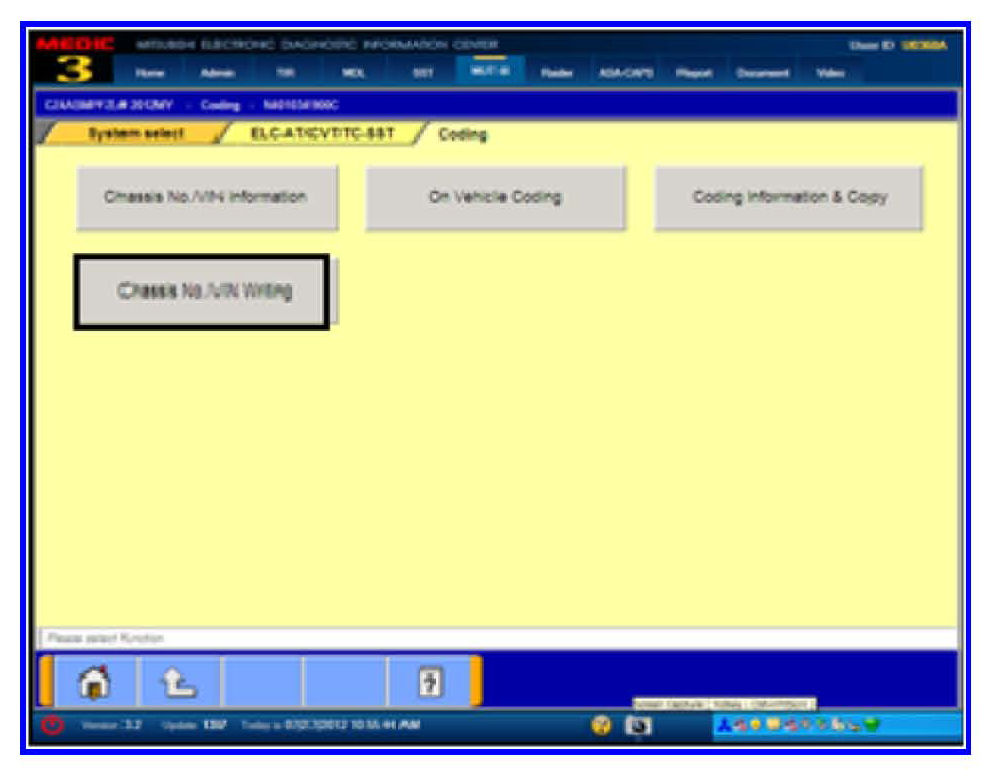Screen dimensions: 995x781
Task: Go to System select breadcrumb tab
Action: [x=136, y=135]
